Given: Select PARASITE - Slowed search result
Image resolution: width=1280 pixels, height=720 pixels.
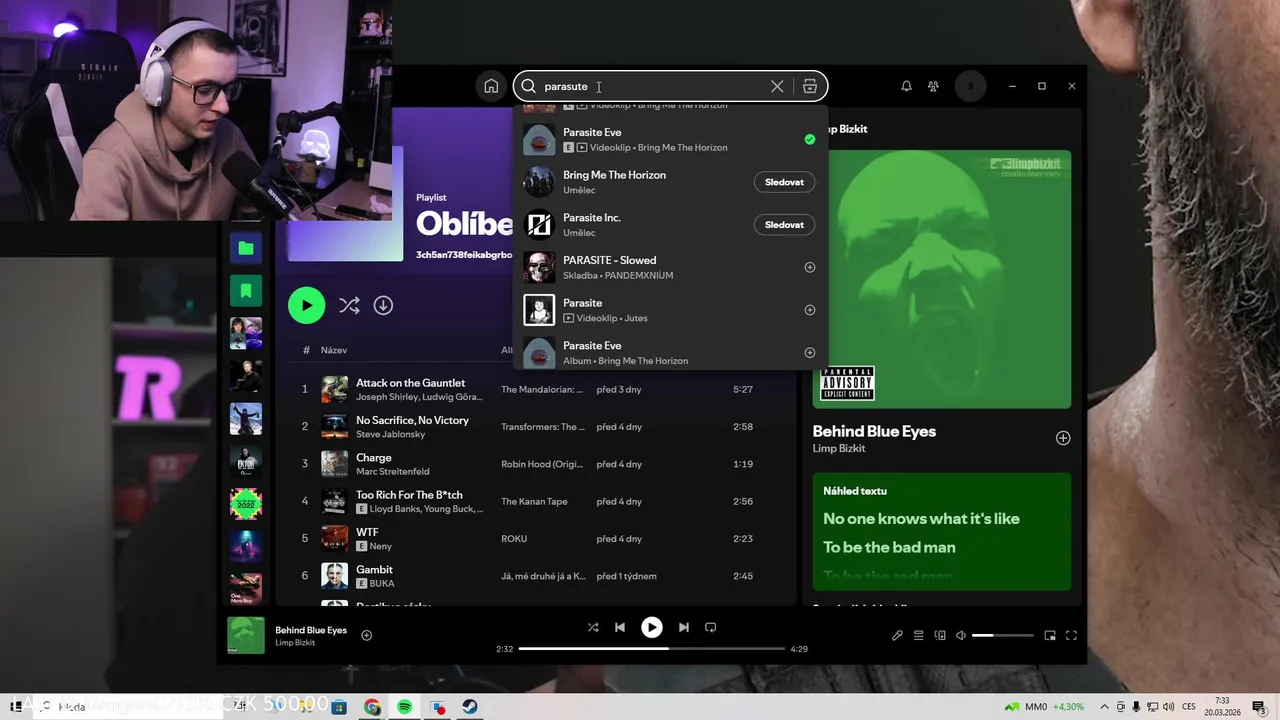Looking at the screenshot, I should pos(670,267).
